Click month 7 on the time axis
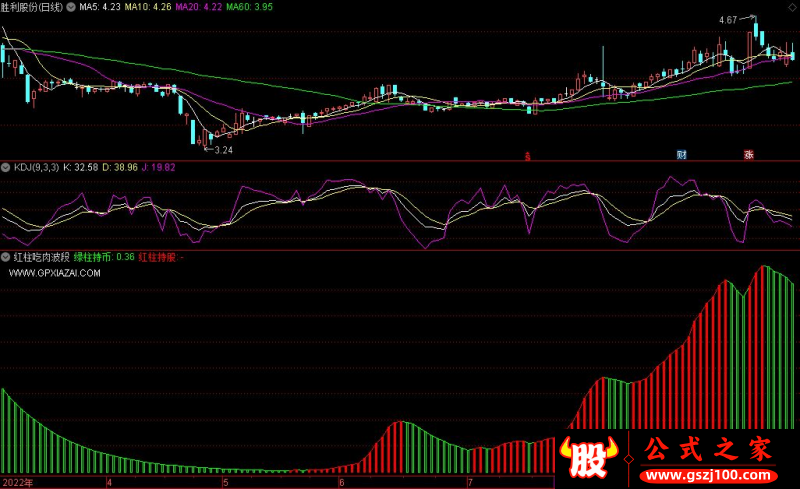Screen dimensions: 800x489 pyautogui.click(x=469, y=482)
